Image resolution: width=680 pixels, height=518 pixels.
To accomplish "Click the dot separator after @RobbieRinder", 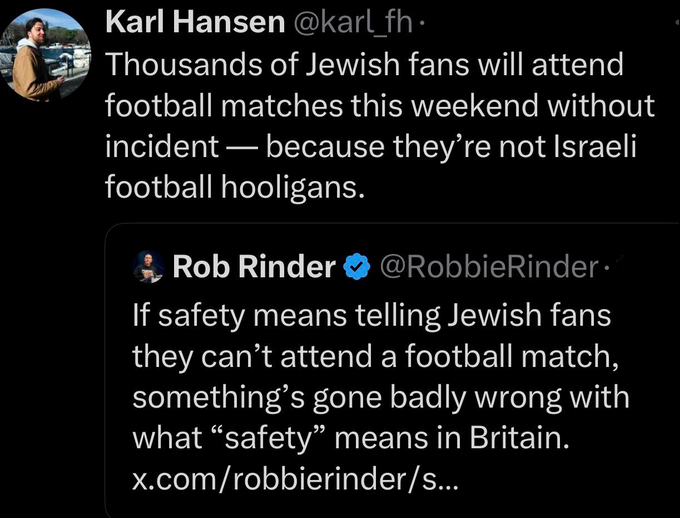I will pyautogui.click(x=606, y=267).
